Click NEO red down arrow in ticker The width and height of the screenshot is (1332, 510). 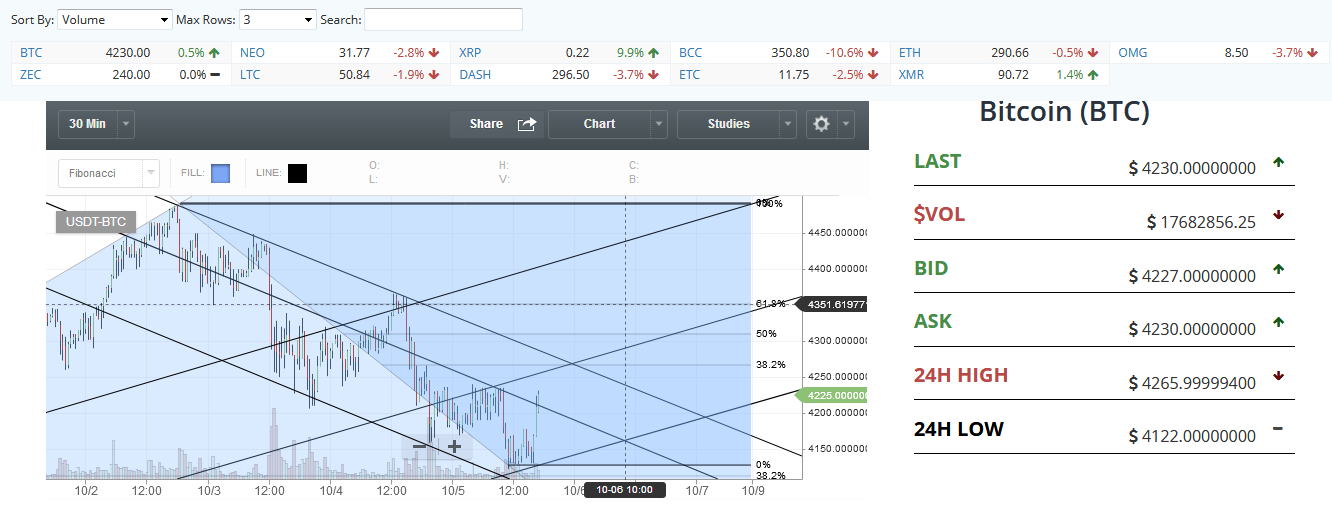pos(434,53)
